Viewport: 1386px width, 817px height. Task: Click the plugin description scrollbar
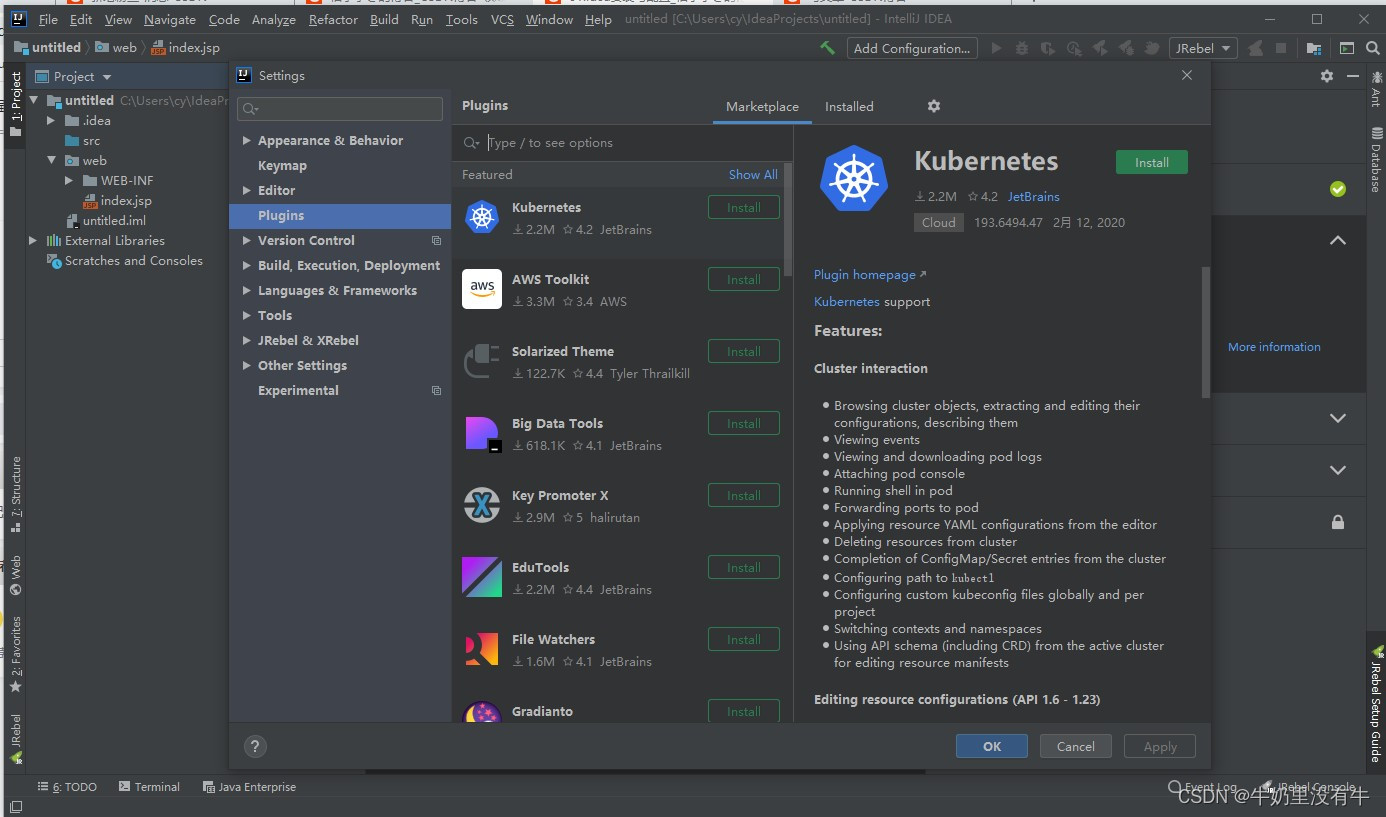pyautogui.click(x=1205, y=332)
